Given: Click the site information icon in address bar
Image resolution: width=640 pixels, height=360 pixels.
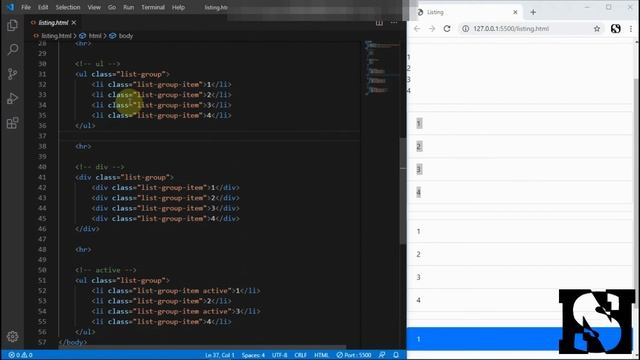Looking at the screenshot, I should 465,29.
